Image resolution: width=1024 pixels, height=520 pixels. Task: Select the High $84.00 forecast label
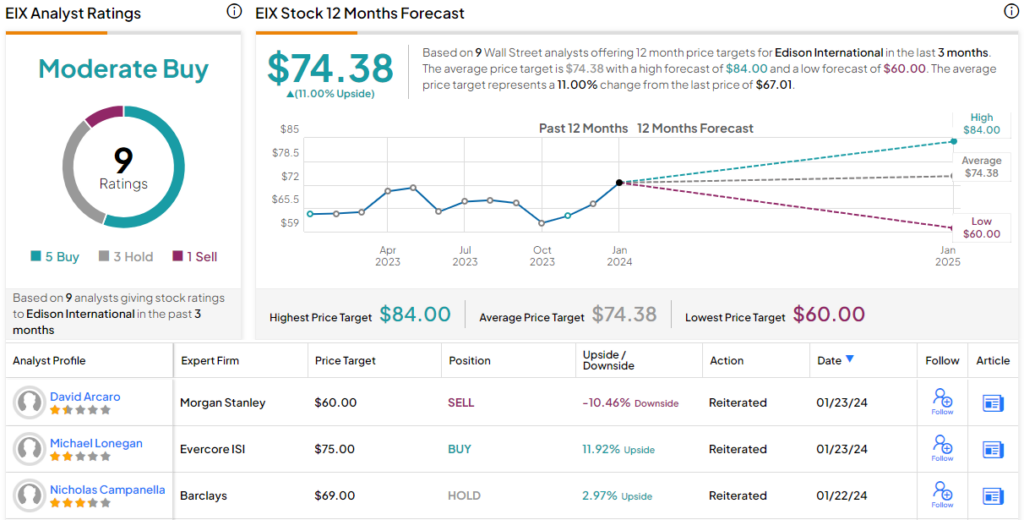(981, 124)
